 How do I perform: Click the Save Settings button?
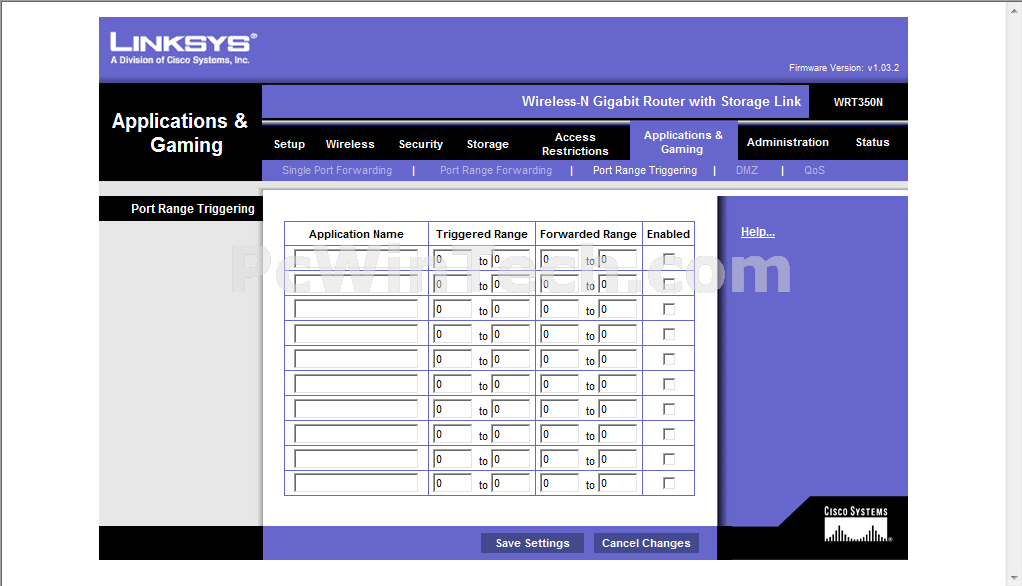[x=532, y=543]
